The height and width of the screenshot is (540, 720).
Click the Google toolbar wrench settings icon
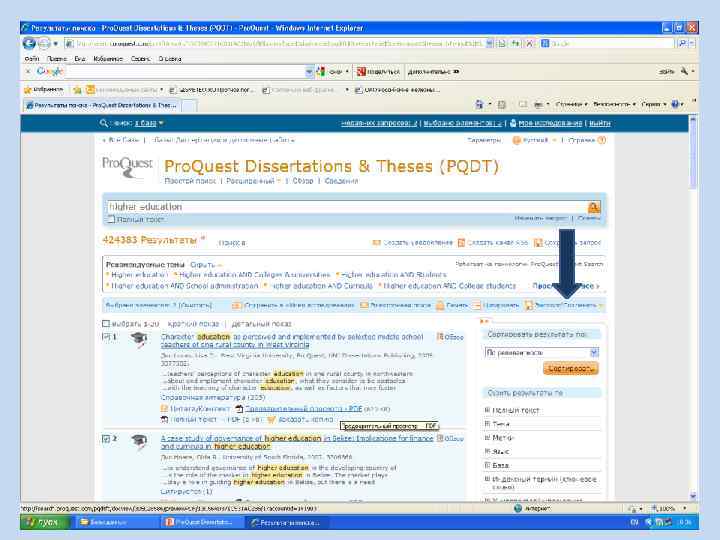tap(685, 71)
